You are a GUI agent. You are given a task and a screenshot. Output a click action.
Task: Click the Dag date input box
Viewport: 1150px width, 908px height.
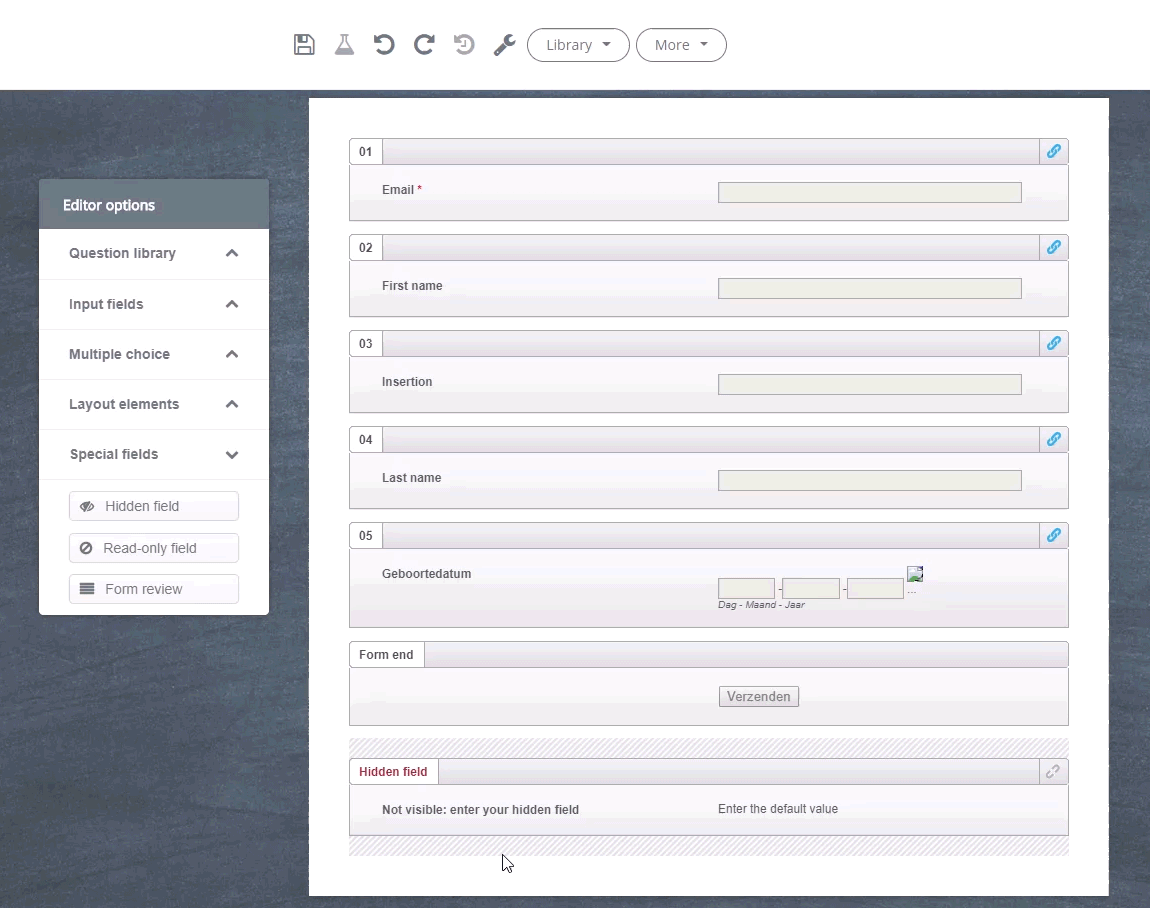(x=746, y=588)
